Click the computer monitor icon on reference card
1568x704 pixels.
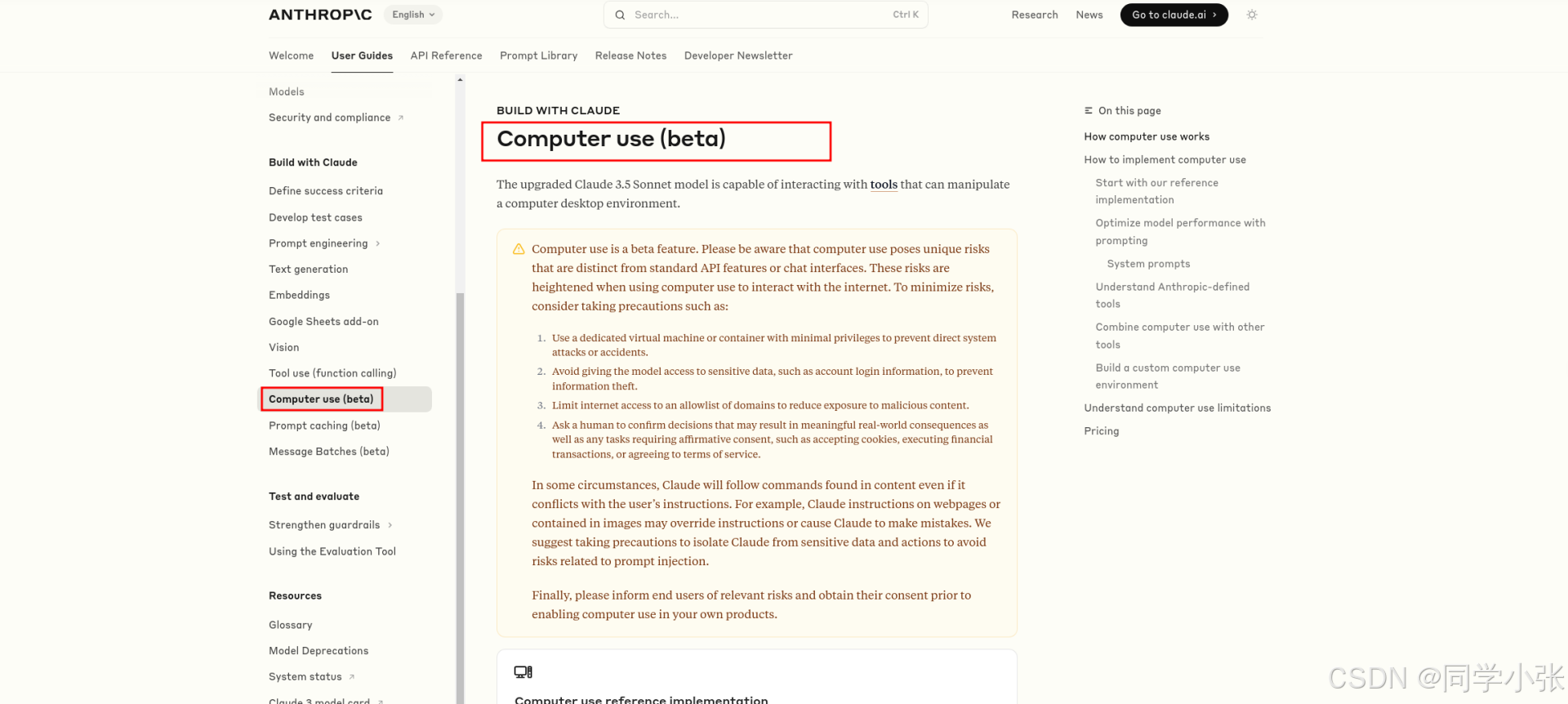pyautogui.click(x=523, y=672)
